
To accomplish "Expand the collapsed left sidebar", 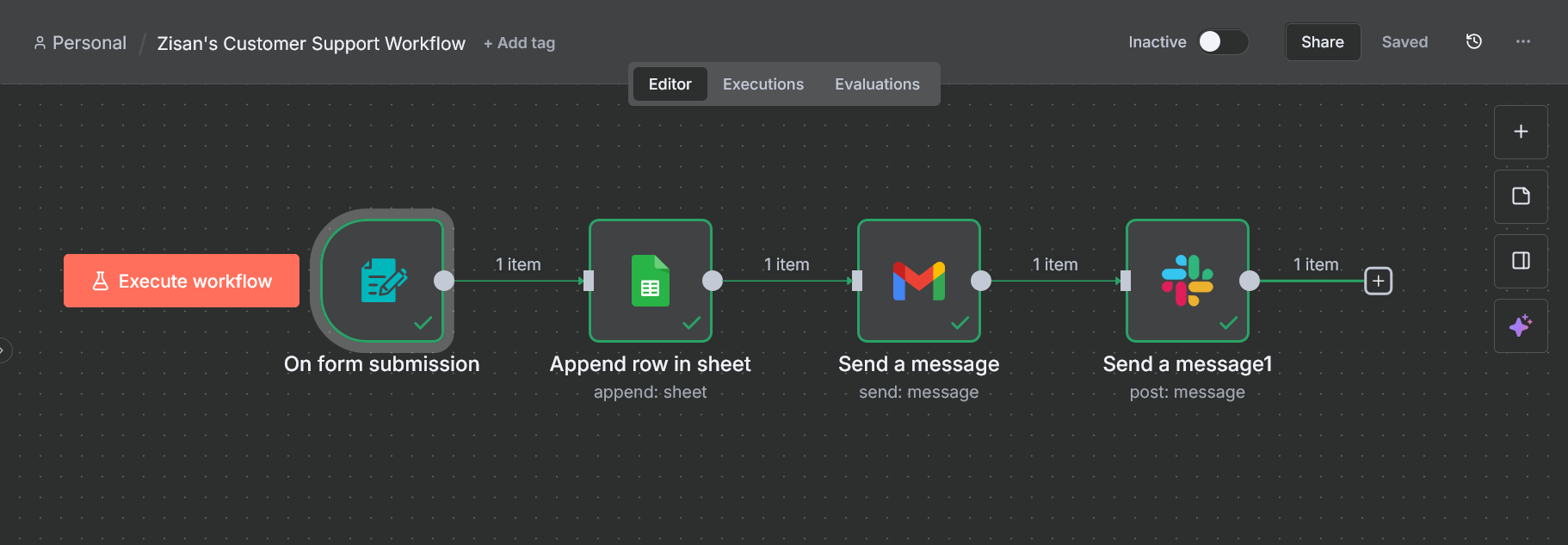I will [x=3, y=350].
